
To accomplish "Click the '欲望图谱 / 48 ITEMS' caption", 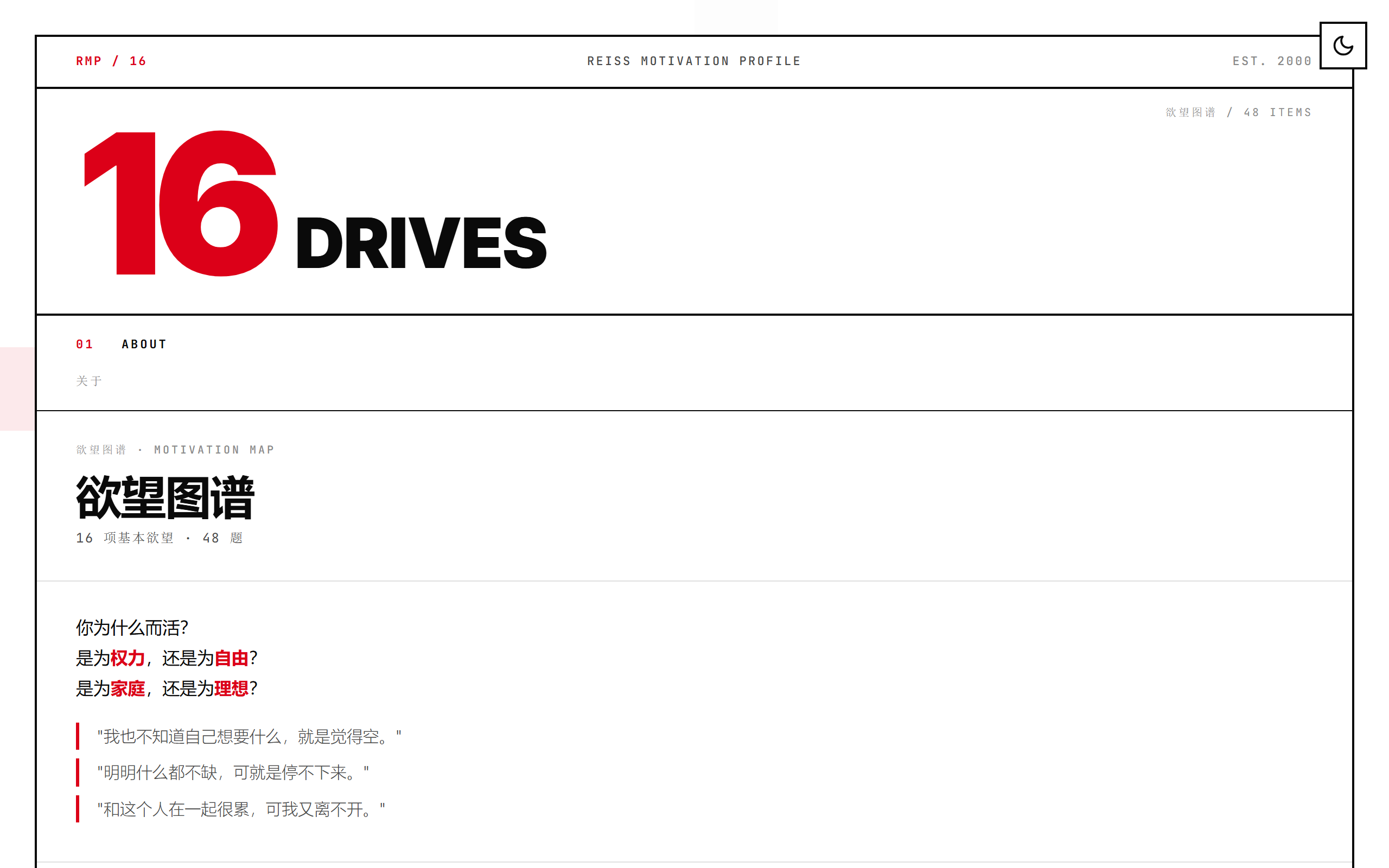I will pos(1239,112).
